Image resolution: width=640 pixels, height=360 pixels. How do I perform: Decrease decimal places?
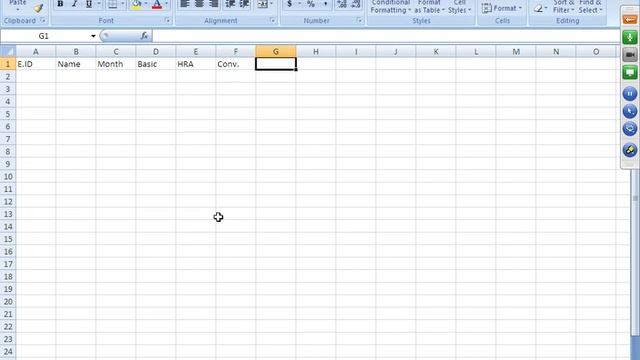[356, 4]
